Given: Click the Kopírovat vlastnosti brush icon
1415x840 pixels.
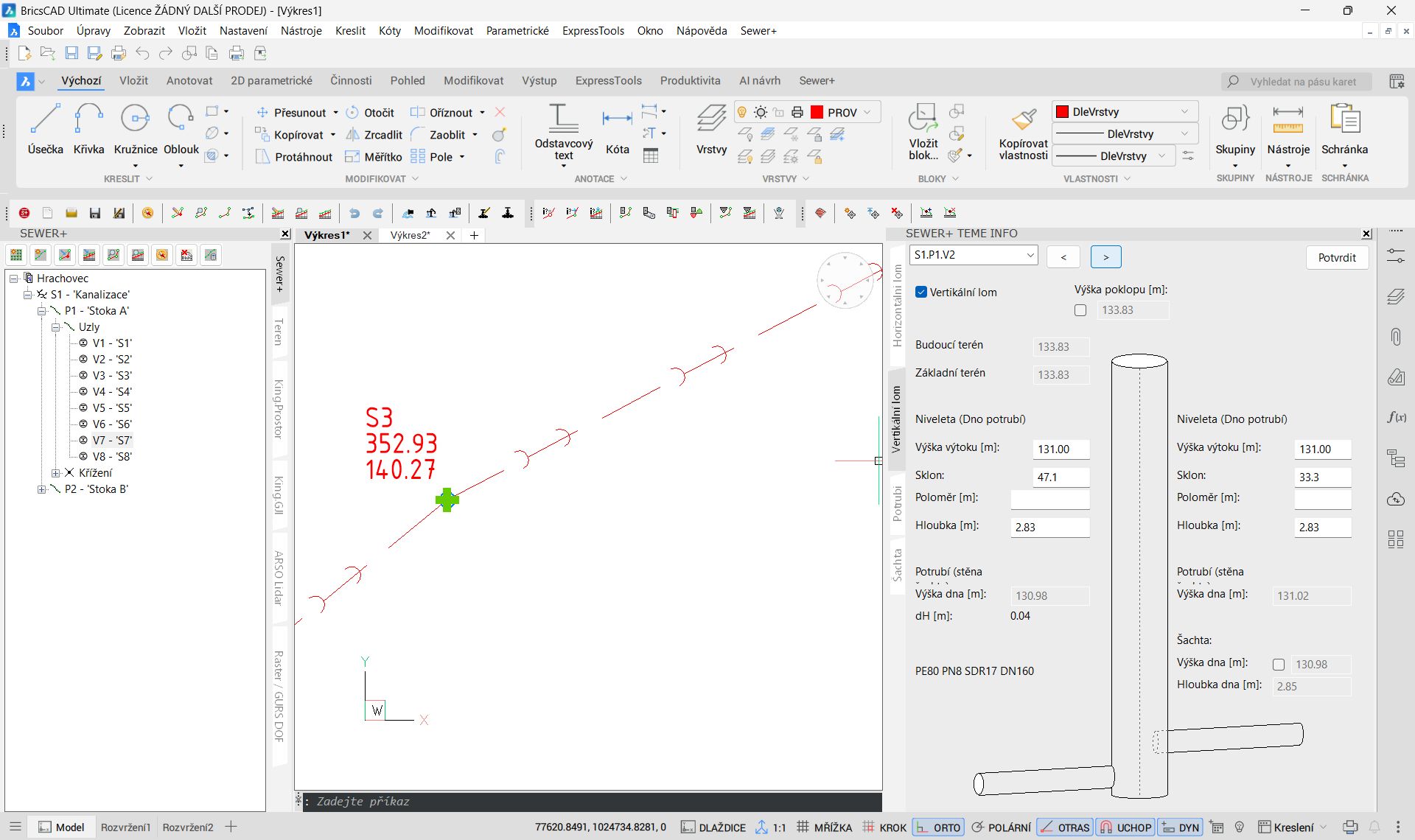Looking at the screenshot, I should tap(1023, 119).
